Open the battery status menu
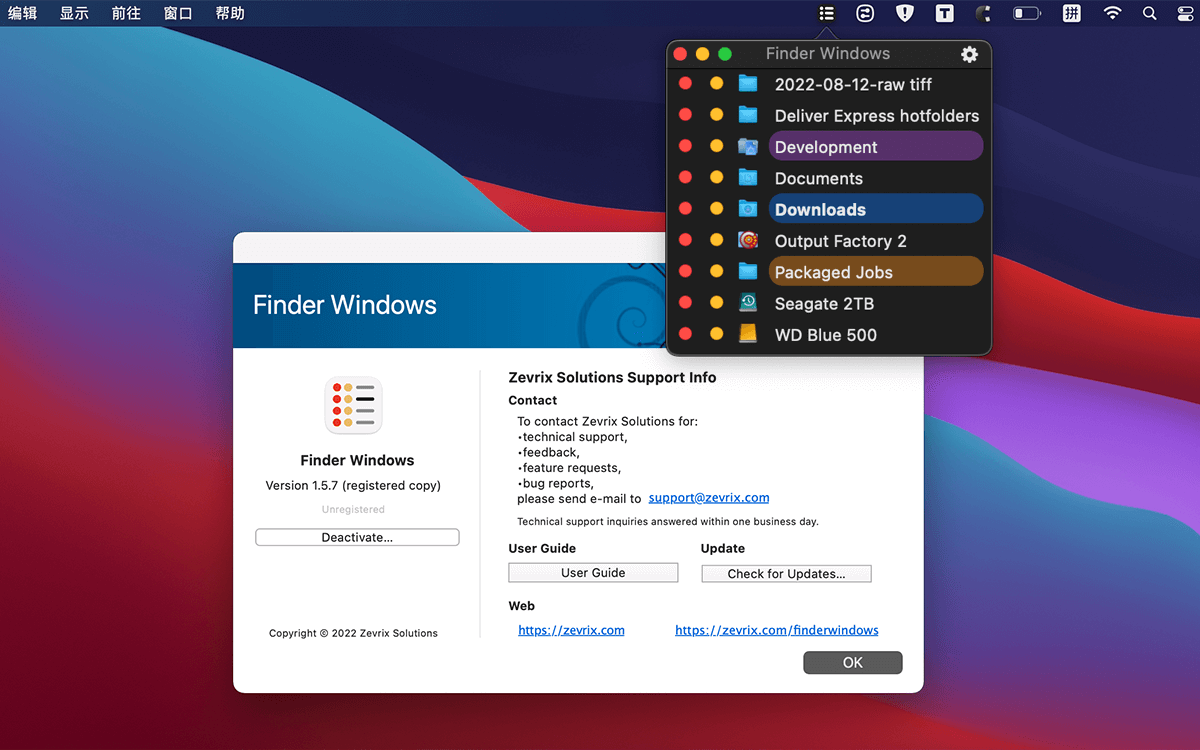Viewport: 1200px width, 750px height. pos(1027,13)
